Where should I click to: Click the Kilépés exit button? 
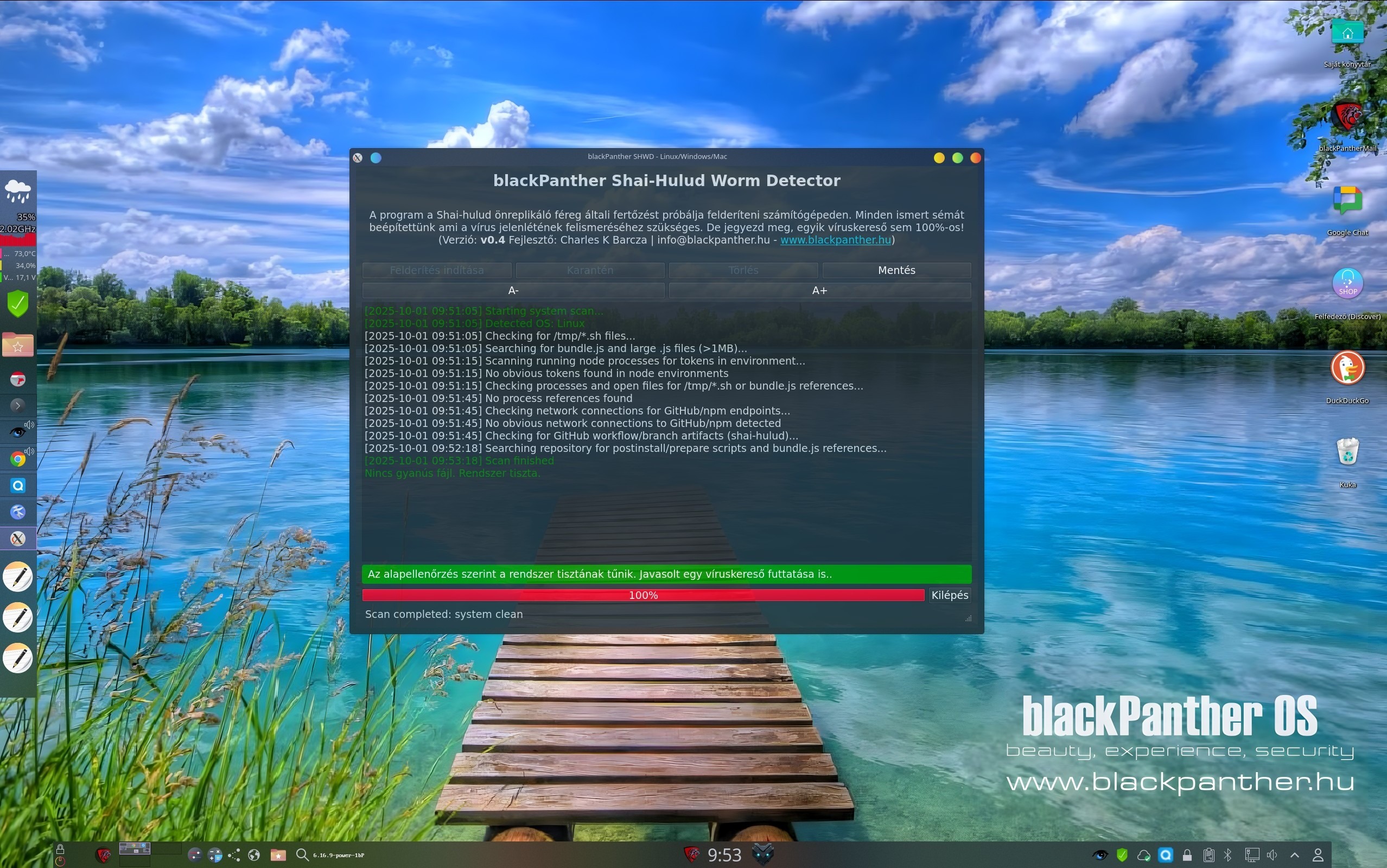coord(950,595)
